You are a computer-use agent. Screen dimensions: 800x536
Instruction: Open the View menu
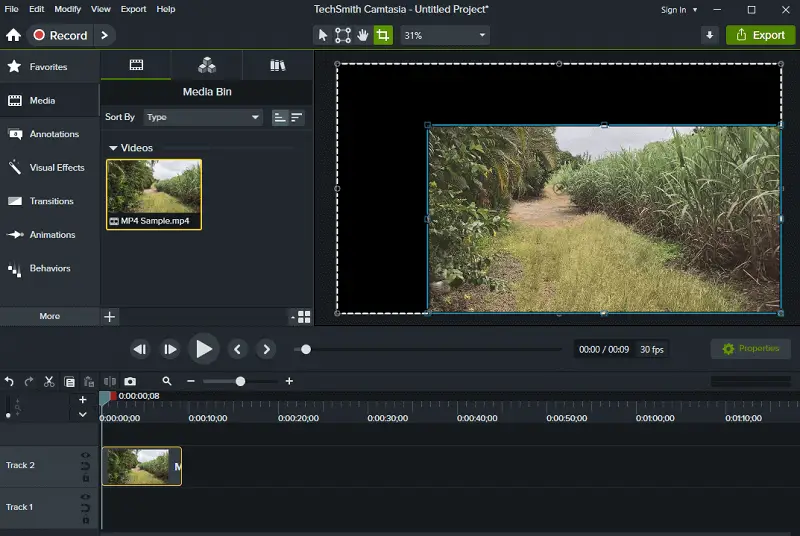101,9
